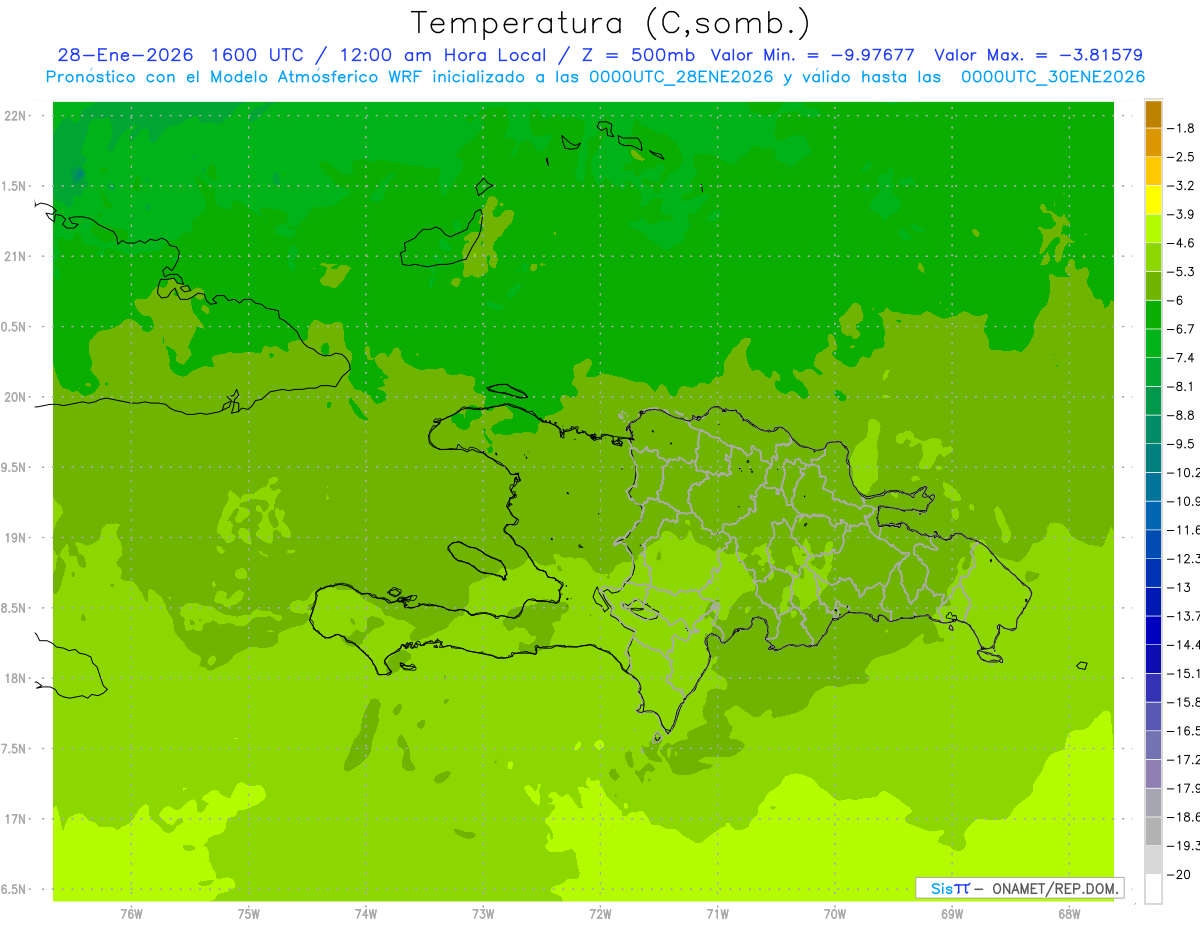Click the 22N latitude axis label
This screenshot has width=1200, height=927.
16,116
